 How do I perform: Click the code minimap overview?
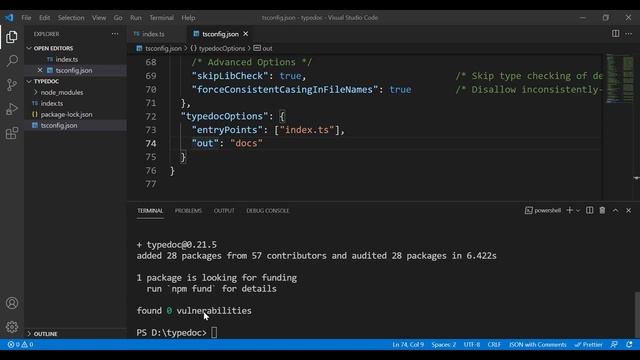pyautogui.click(x=620, y=78)
